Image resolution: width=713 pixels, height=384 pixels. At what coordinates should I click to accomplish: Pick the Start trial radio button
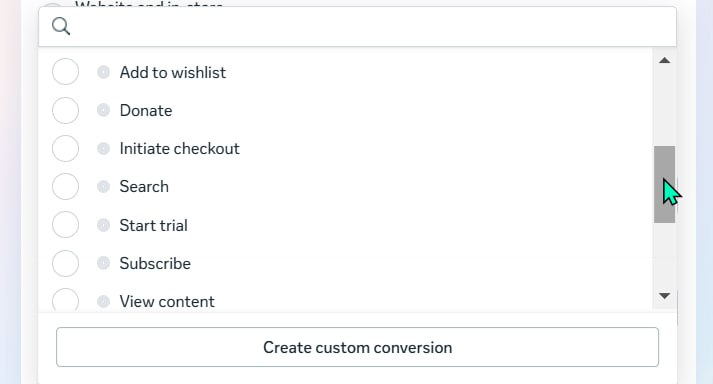65,225
